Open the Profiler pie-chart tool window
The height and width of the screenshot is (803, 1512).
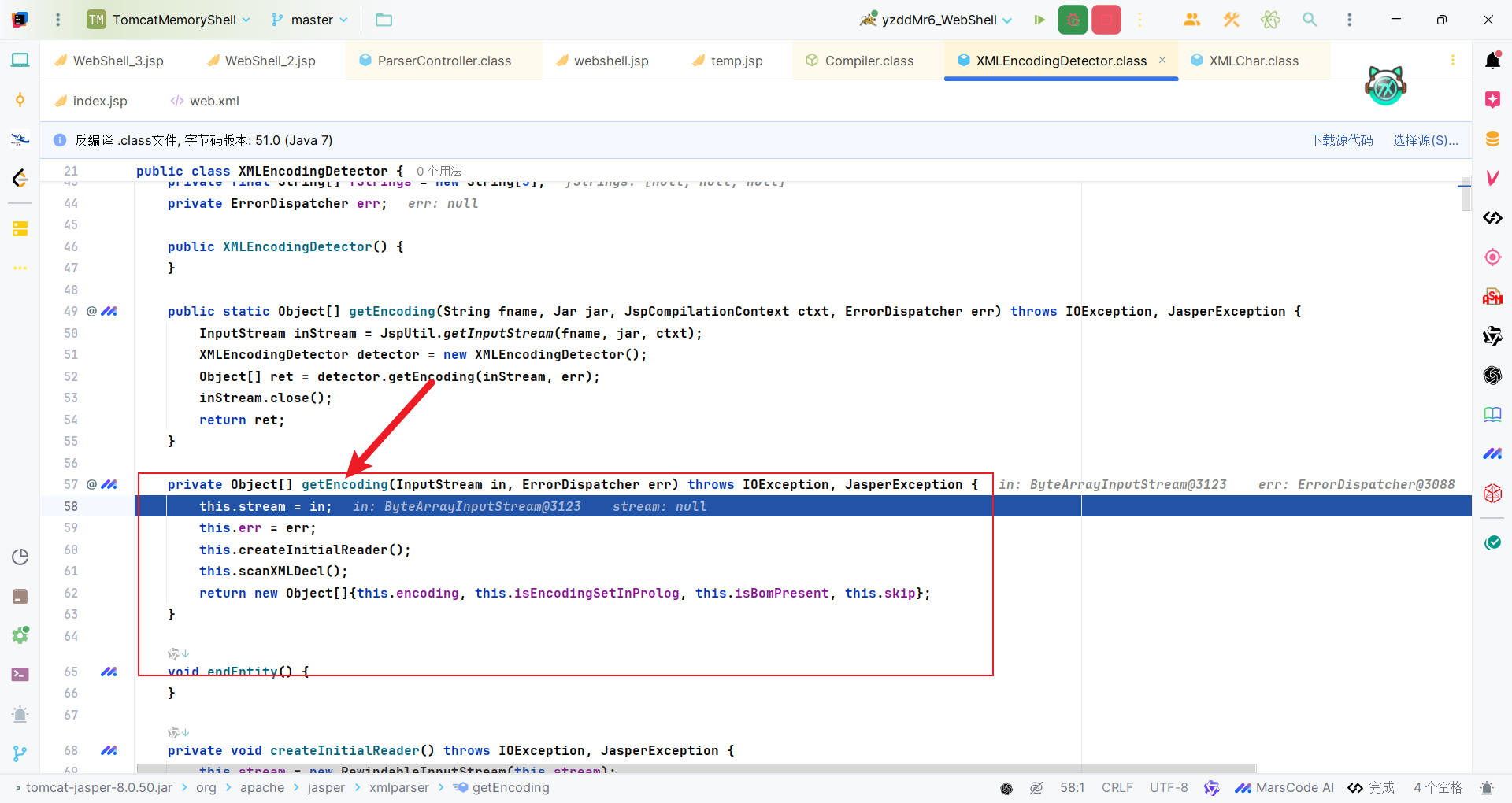20,557
